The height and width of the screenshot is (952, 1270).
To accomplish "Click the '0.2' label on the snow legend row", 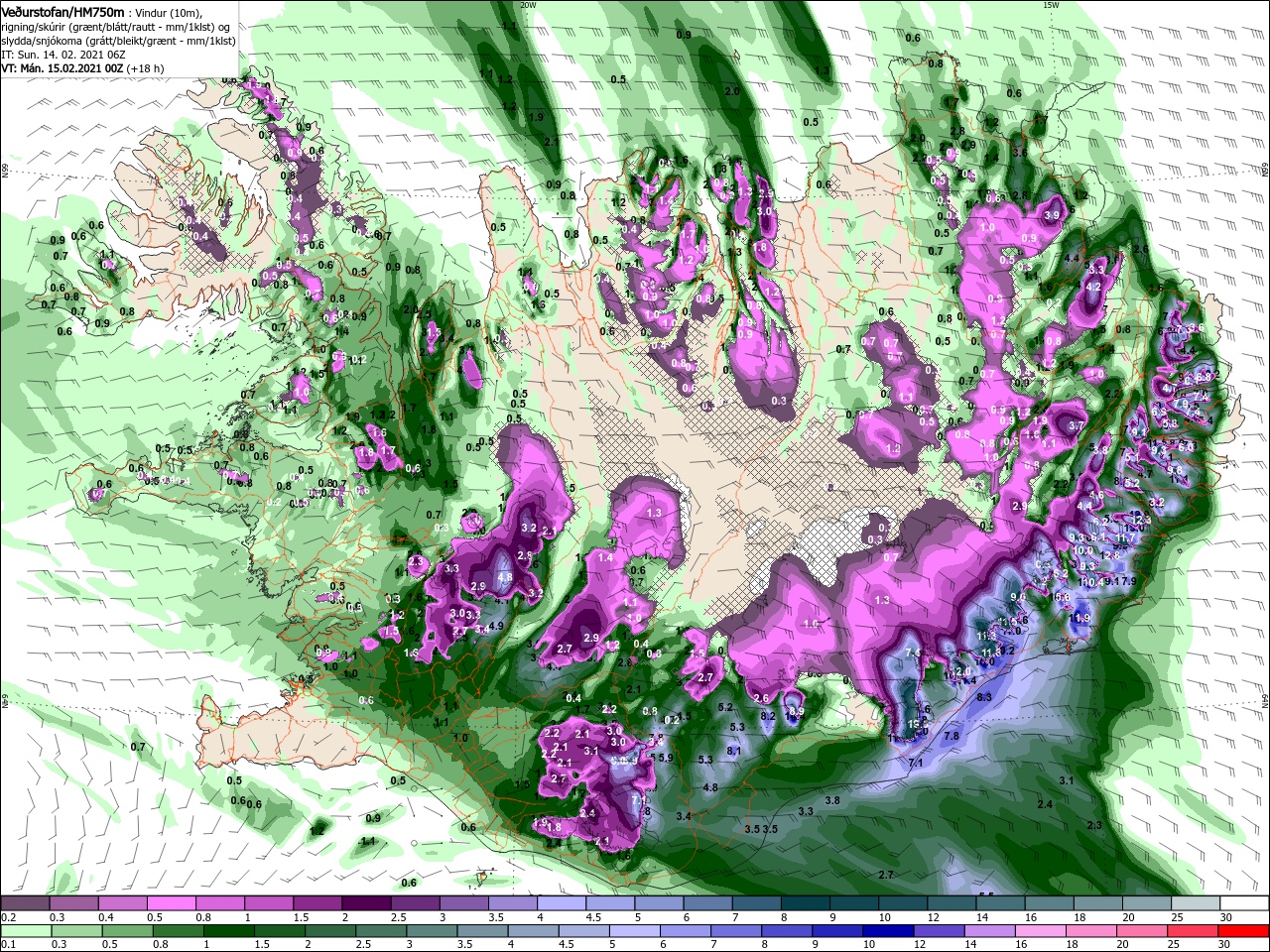I will click(8, 916).
